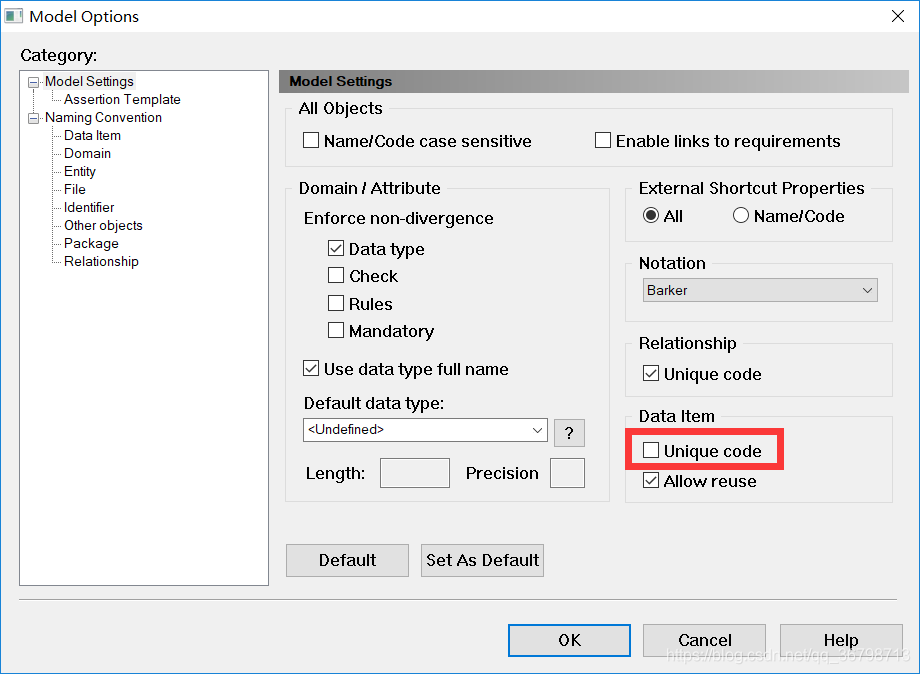The image size is (920, 674).
Task: Enable links to requirements checkbox
Action: (x=603, y=141)
